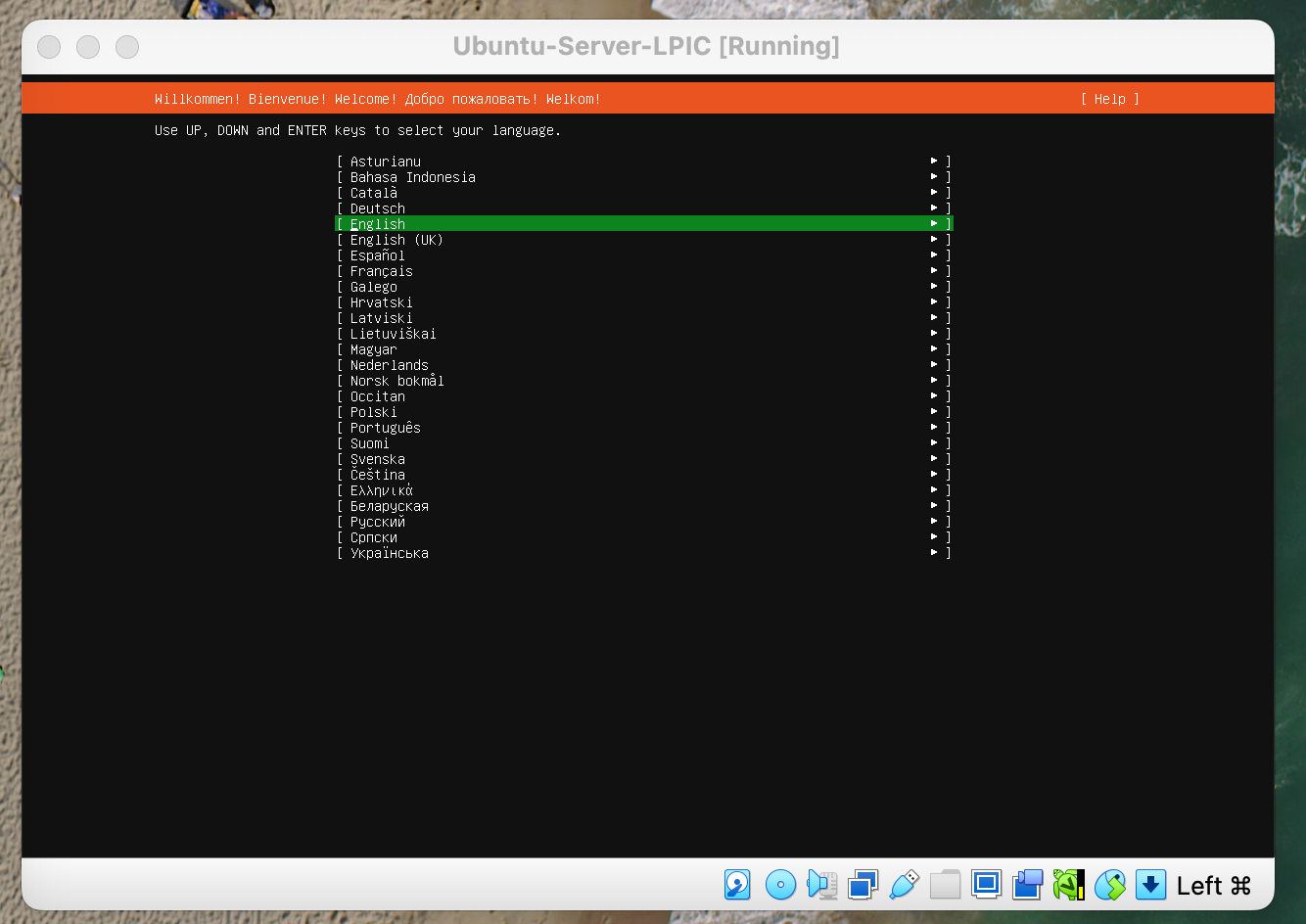Expand the Беларуская row arrow
1306x924 pixels.
point(934,505)
